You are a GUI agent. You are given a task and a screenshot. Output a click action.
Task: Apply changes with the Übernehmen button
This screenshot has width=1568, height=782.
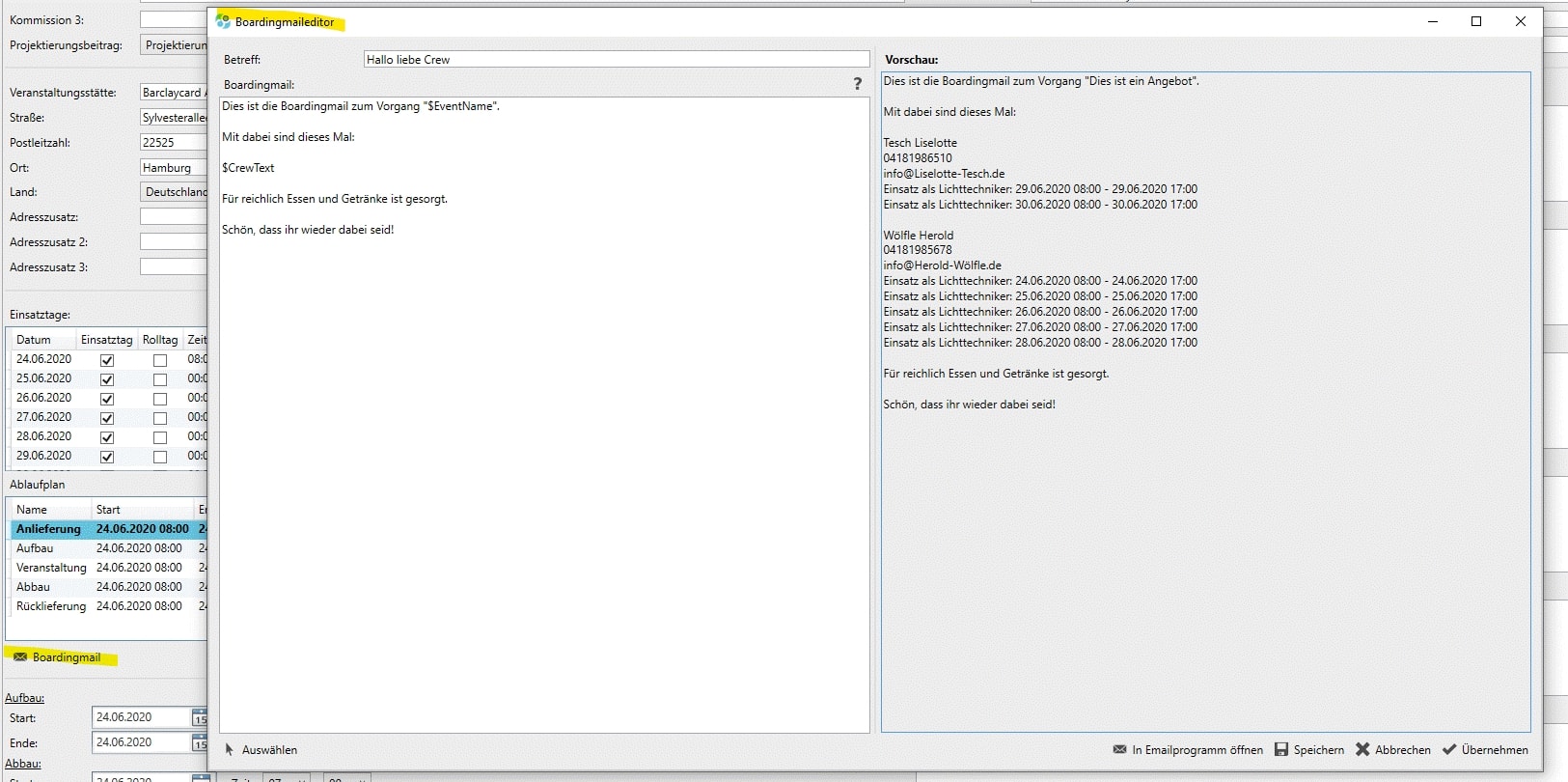click(1485, 750)
